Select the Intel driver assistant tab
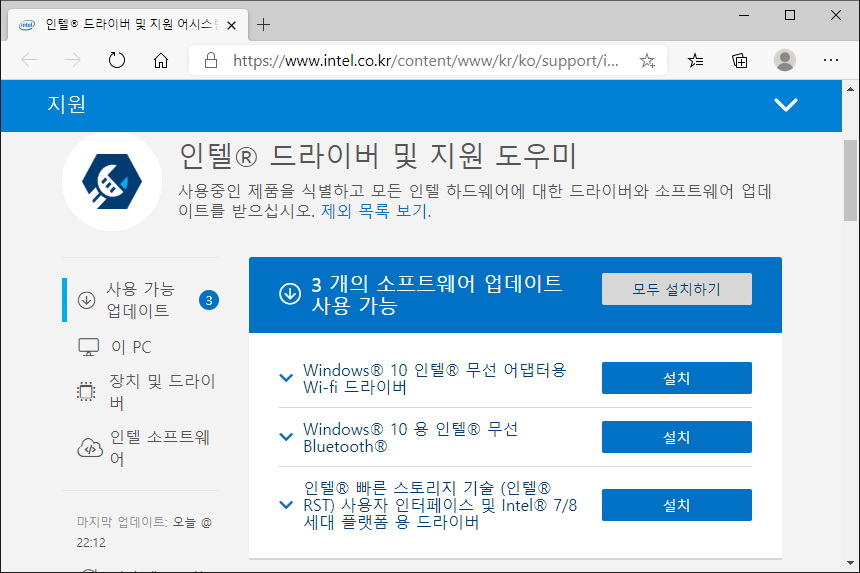 [127, 25]
